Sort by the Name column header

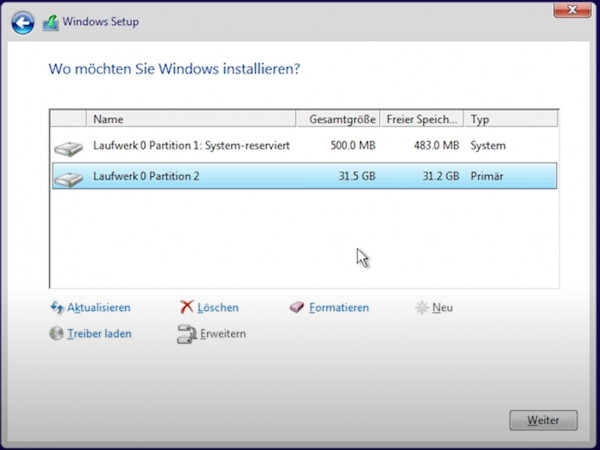[191, 119]
